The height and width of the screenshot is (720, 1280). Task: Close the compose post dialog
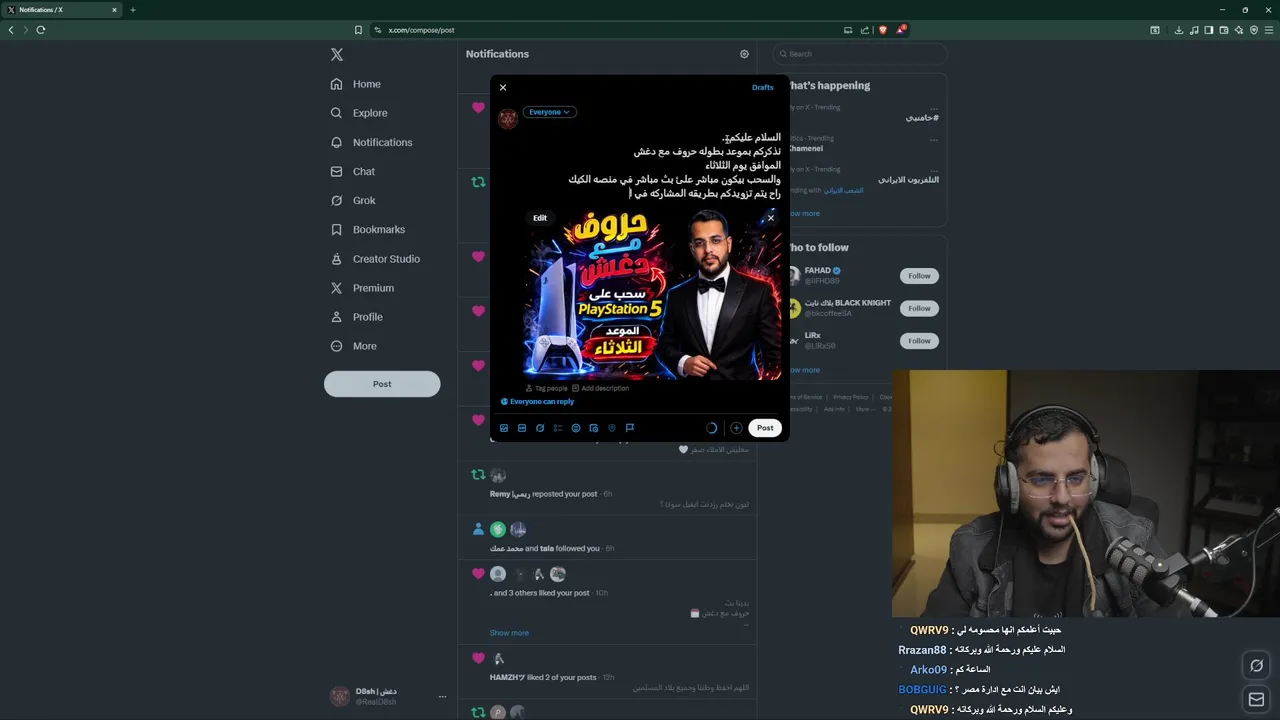tap(503, 88)
